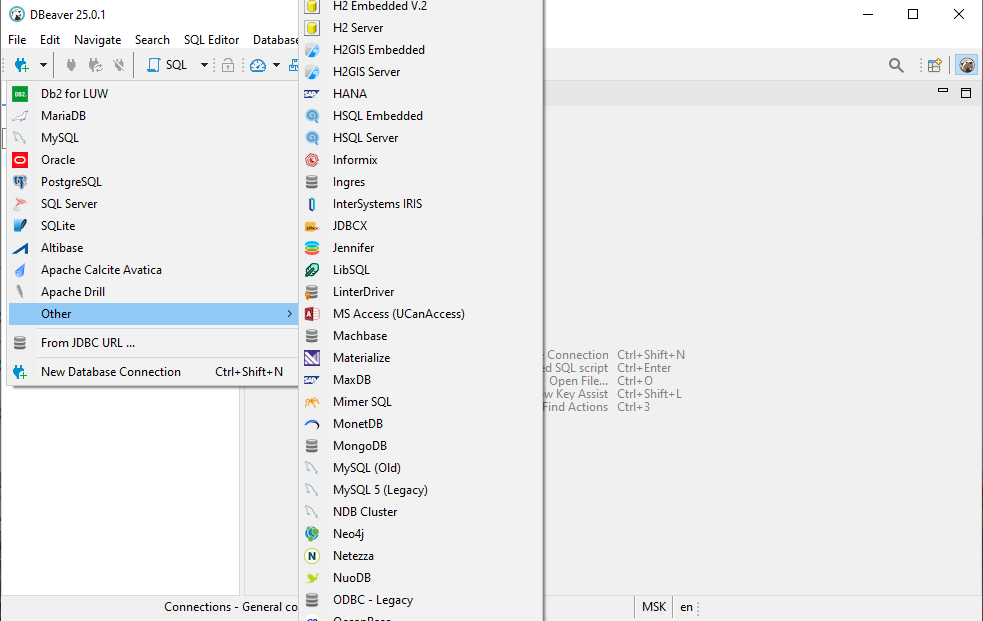
Task: Choose PostgreSQL from the connection menu
Action: (71, 182)
